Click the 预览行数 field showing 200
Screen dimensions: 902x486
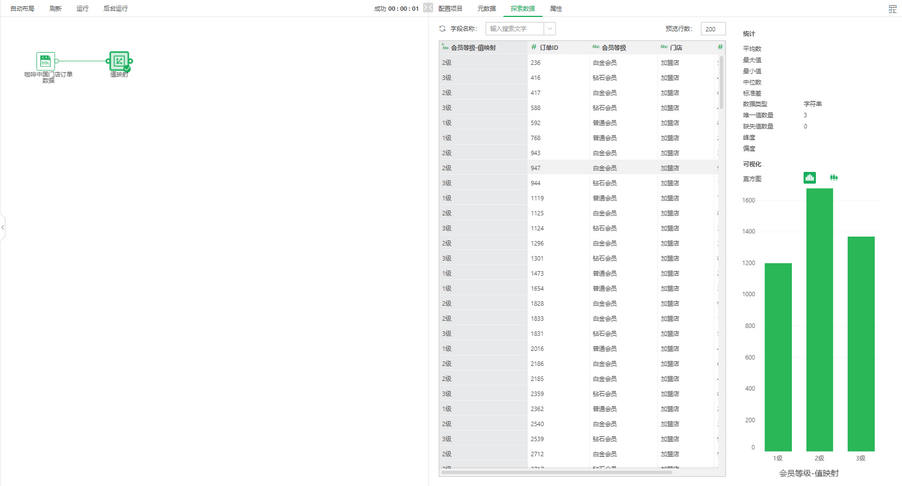click(x=713, y=29)
